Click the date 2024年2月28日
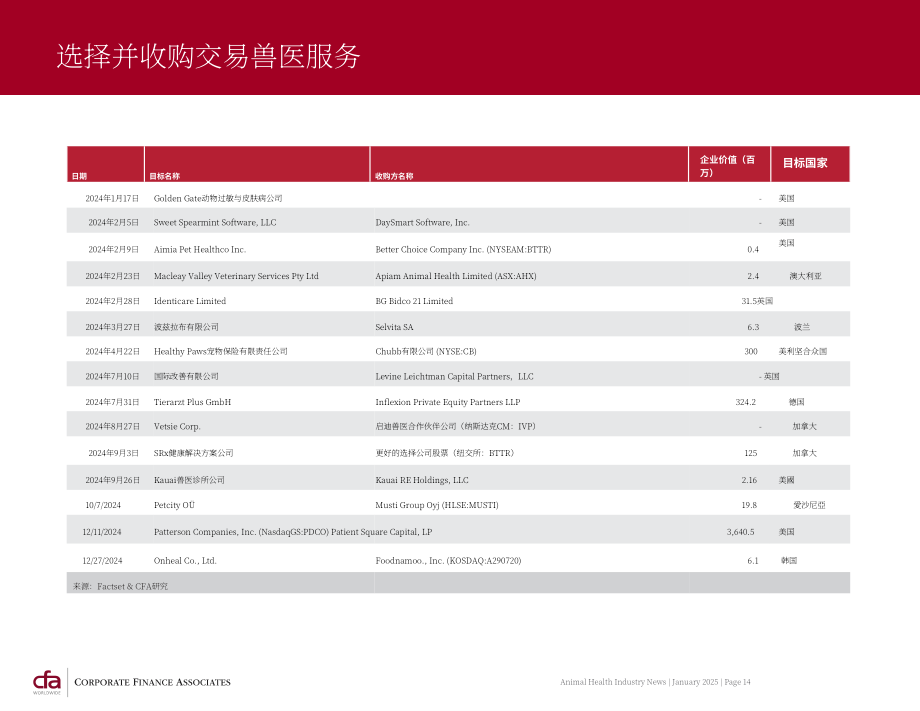This screenshot has height=711, width=920. [113, 301]
